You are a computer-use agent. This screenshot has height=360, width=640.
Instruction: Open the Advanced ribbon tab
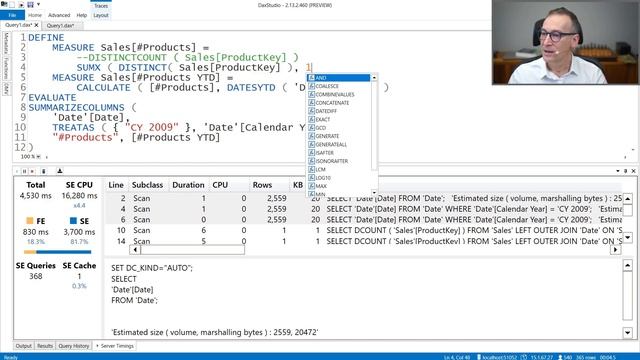pyautogui.click(x=59, y=15)
